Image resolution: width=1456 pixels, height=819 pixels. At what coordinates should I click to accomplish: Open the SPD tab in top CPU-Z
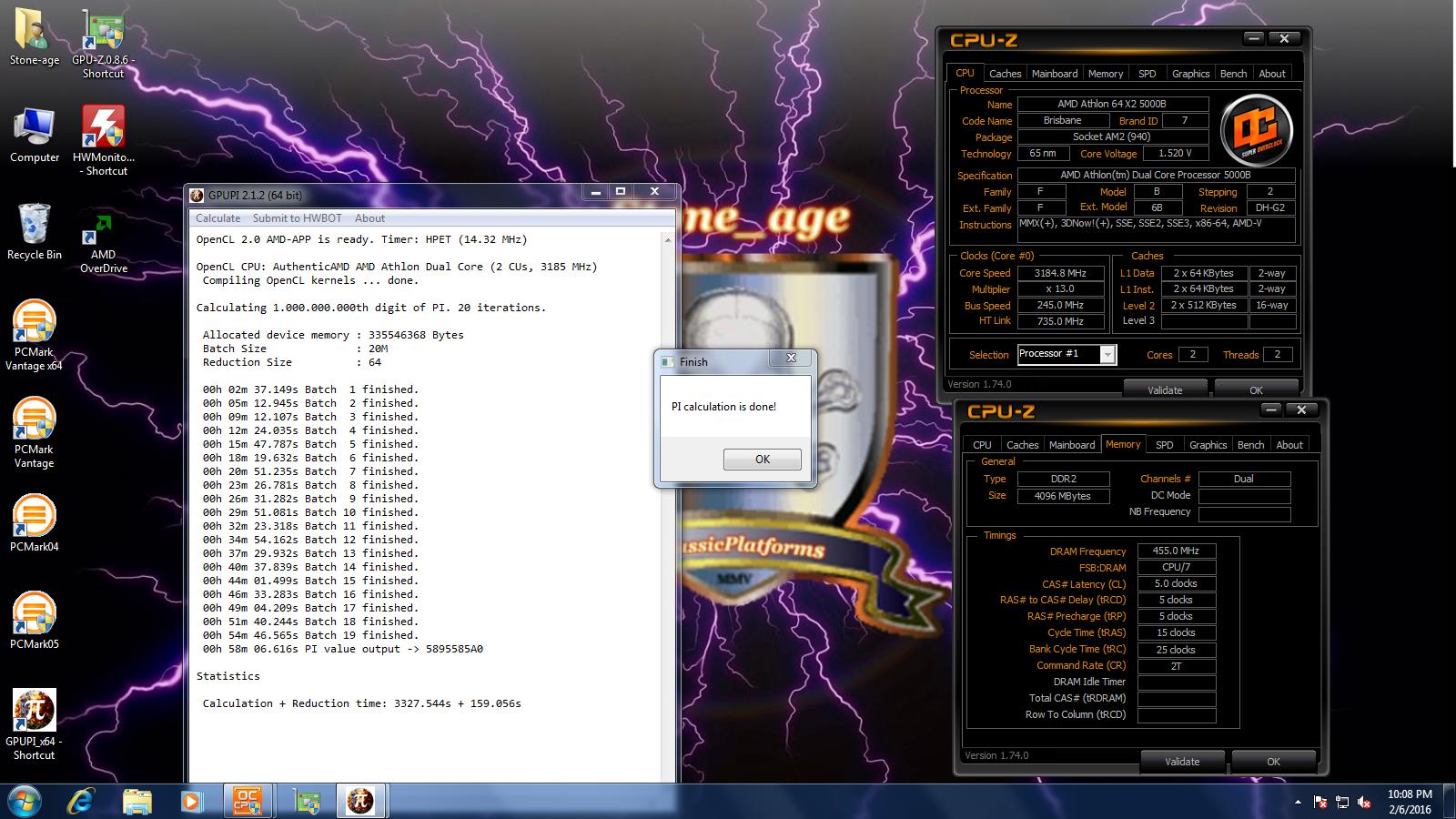click(x=1147, y=74)
